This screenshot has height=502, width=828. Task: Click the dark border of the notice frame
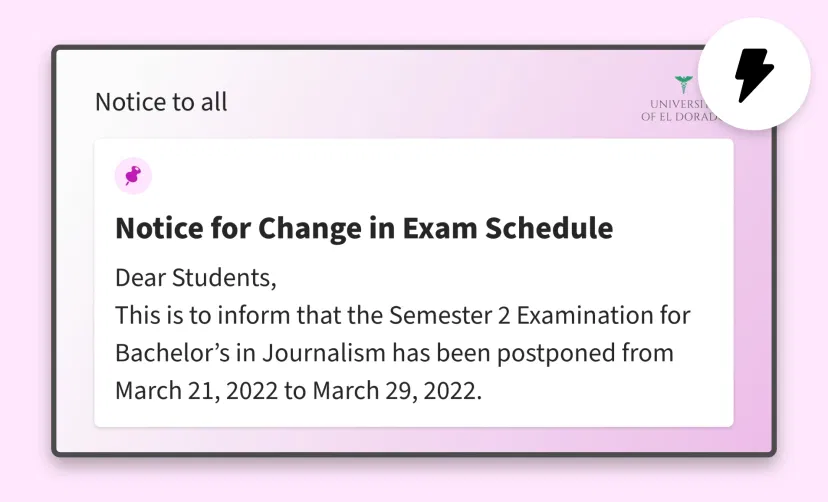pos(54,251)
